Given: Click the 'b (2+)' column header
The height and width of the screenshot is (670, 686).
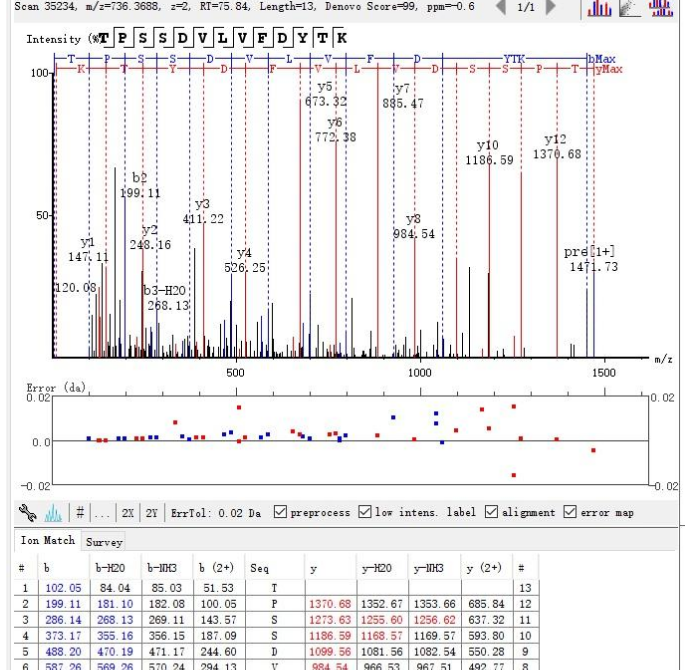Looking at the screenshot, I should (x=218, y=568).
